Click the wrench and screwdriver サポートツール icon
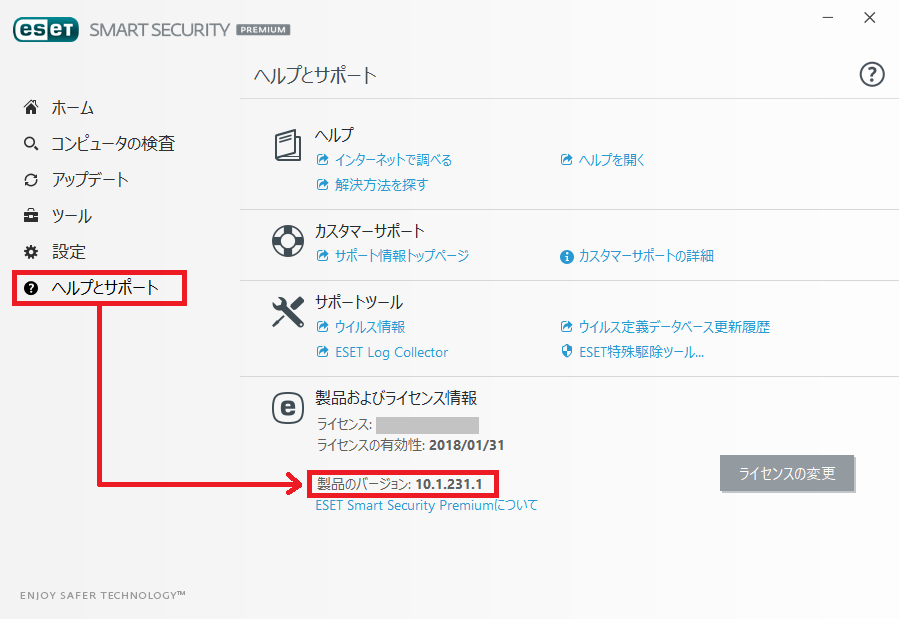The image size is (899, 619). pos(288,312)
